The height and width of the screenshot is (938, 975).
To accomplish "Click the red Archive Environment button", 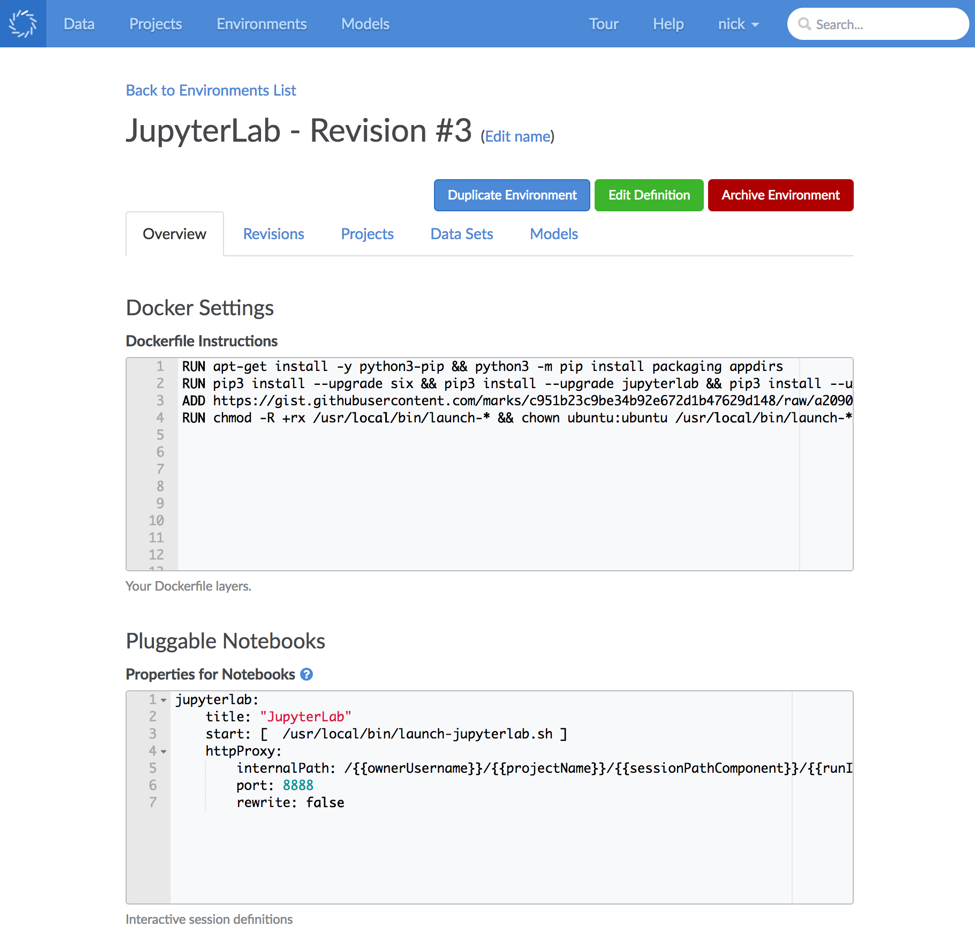I will tap(780, 195).
